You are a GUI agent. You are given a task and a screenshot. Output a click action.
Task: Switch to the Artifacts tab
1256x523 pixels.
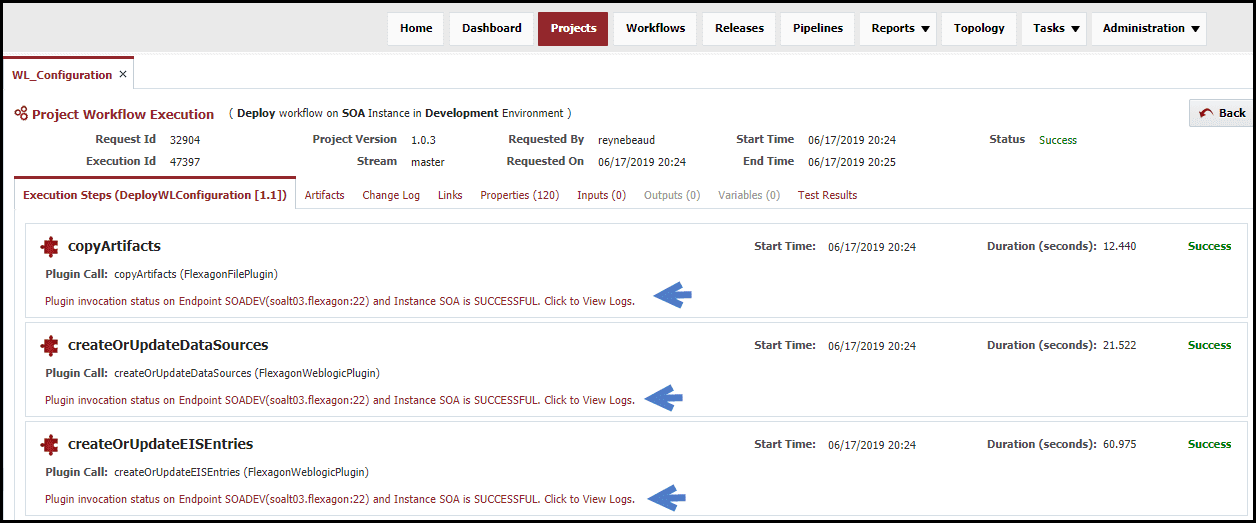coord(324,195)
